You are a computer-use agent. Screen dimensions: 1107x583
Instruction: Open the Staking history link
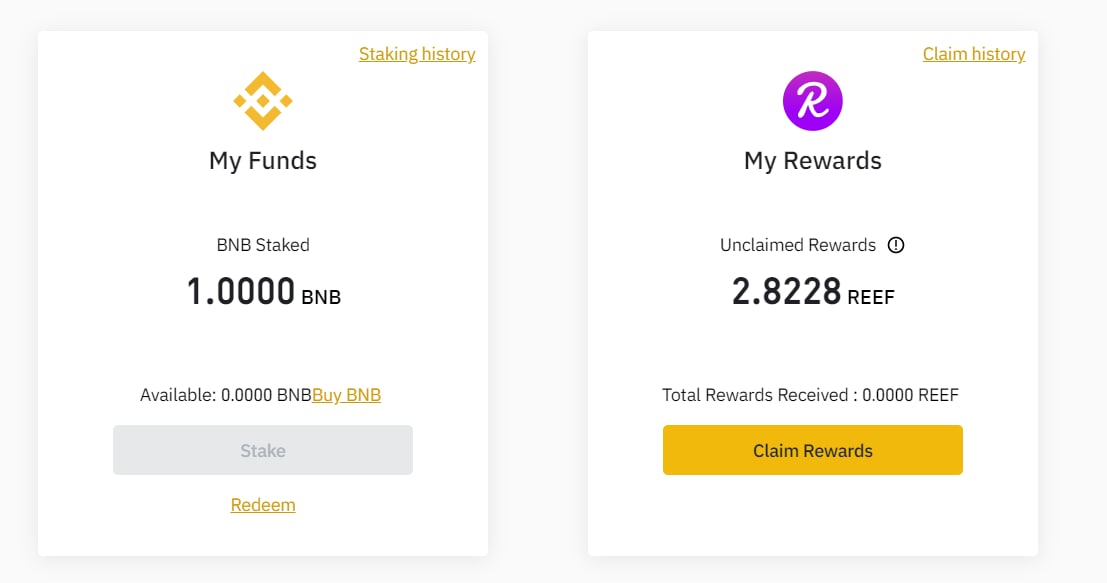(417, 54)
